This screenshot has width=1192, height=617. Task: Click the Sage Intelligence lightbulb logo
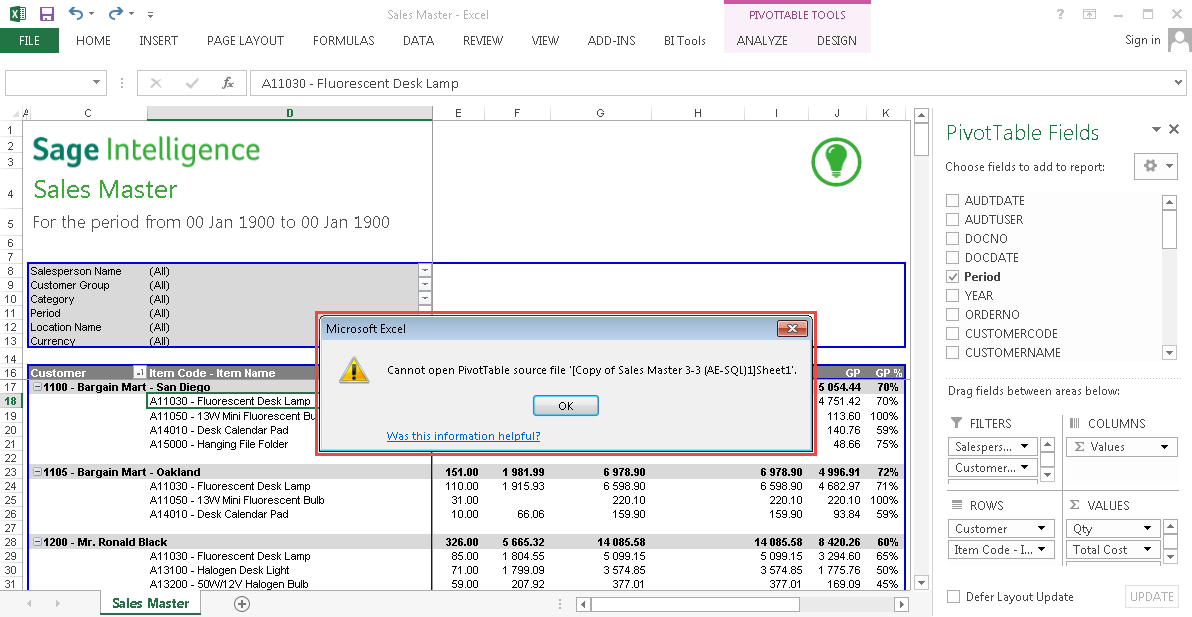coord(835,161)
